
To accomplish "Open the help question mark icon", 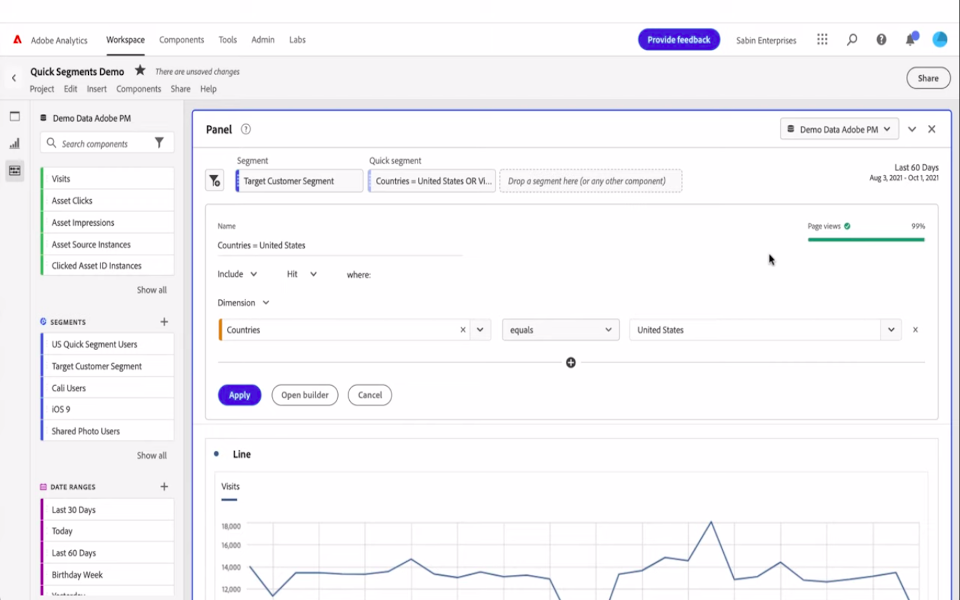I will 881,40.
